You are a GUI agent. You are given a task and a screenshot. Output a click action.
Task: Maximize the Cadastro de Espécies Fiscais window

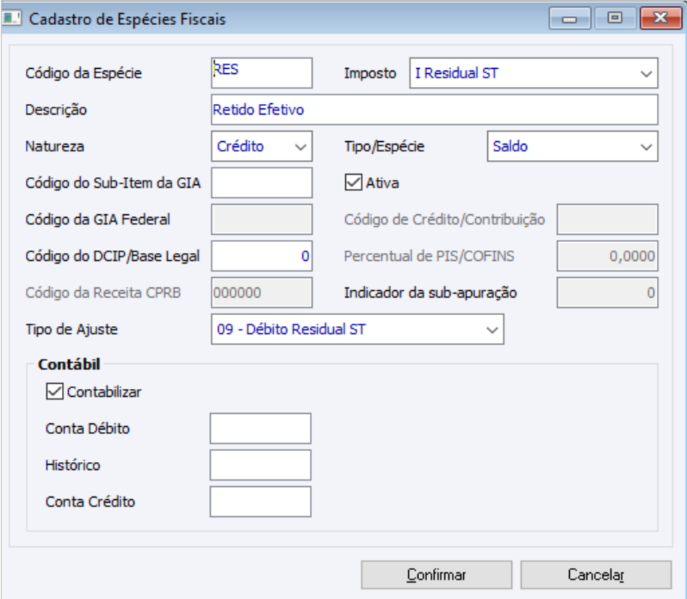click(615, 18)
